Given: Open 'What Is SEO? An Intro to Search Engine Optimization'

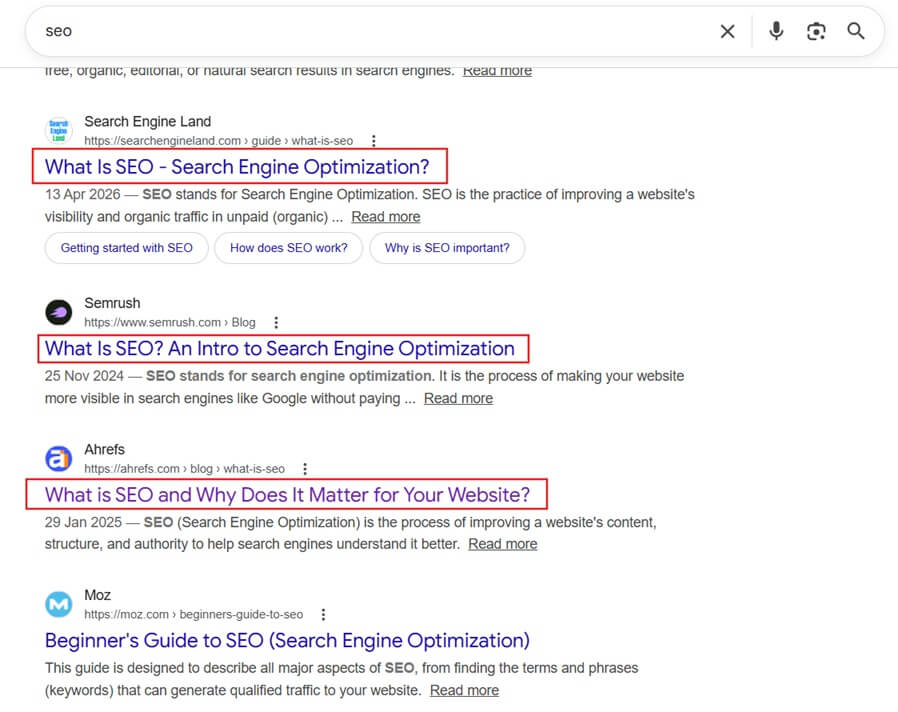Looking at the screenshot, I should tap(279, 348).
